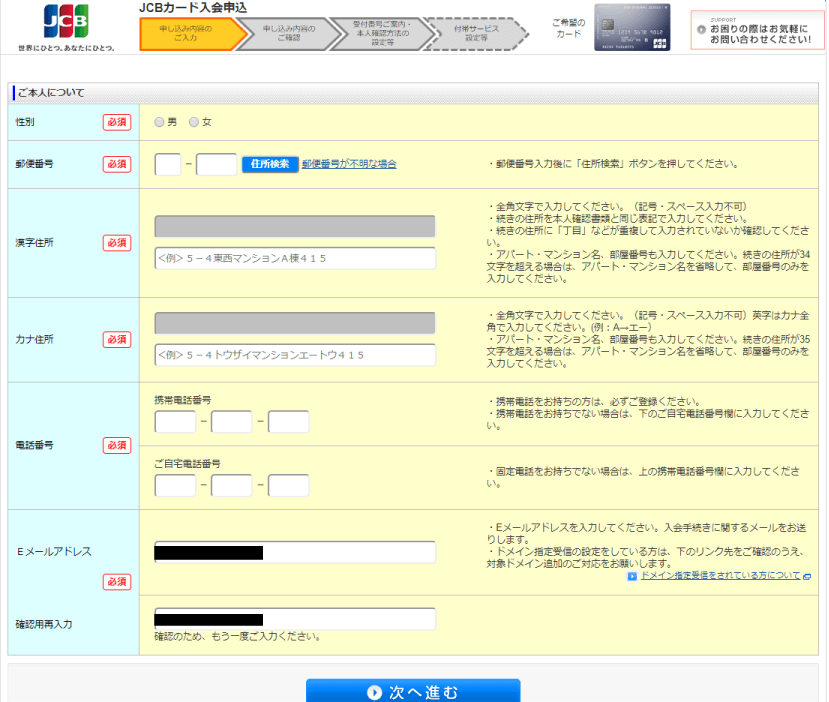Click the kanji address continuation field
The image size is (829, 702).
tap(295, 258)
